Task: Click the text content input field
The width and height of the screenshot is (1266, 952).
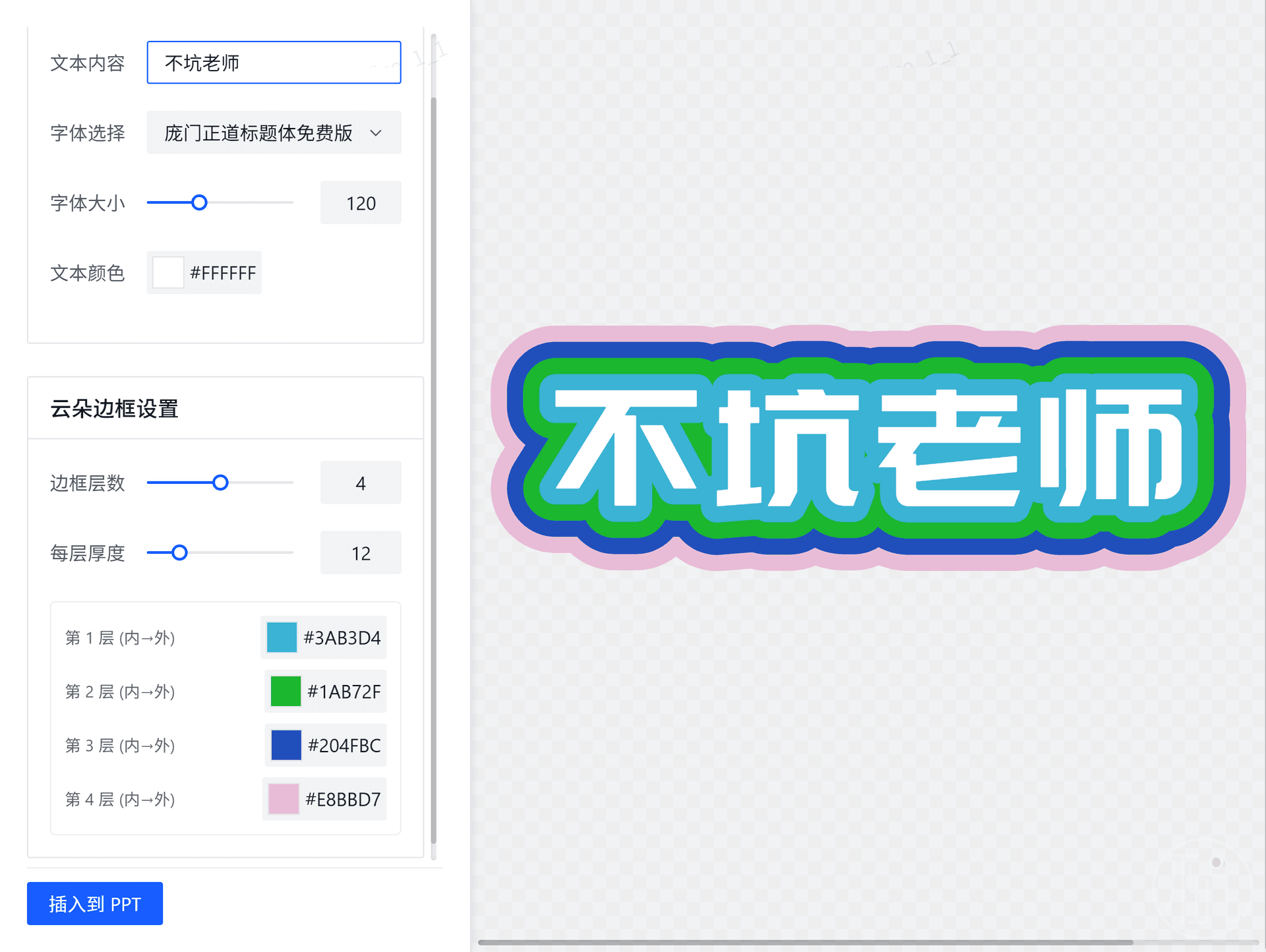Action: point(273,63)
